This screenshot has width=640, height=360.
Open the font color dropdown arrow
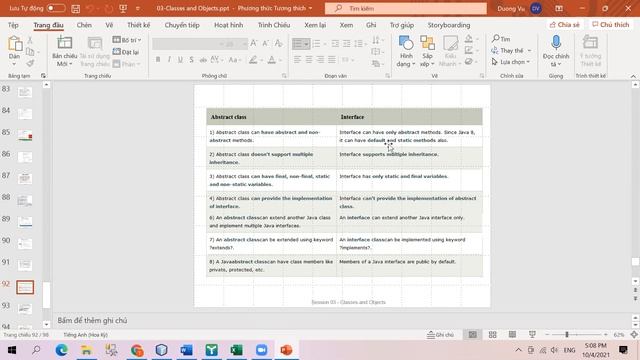coord(280,60)
